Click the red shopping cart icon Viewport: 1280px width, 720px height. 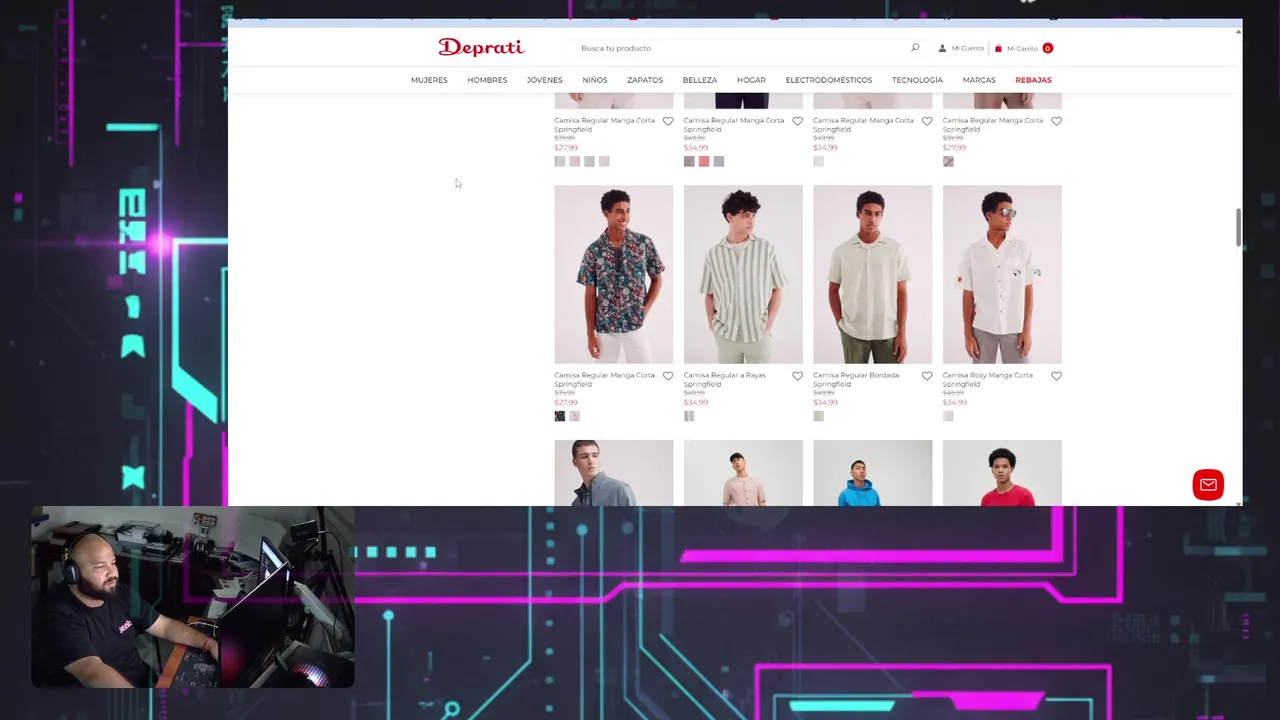coord(998,48)
